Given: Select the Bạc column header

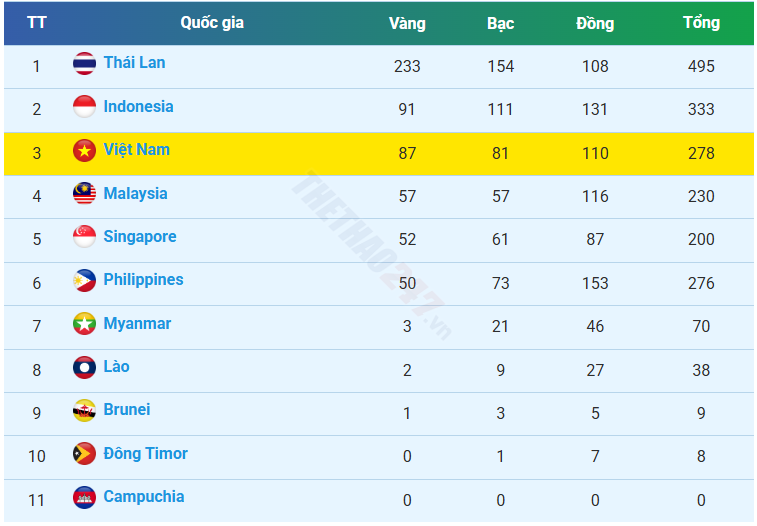Looking at the screenshot, I should [500, 23].
